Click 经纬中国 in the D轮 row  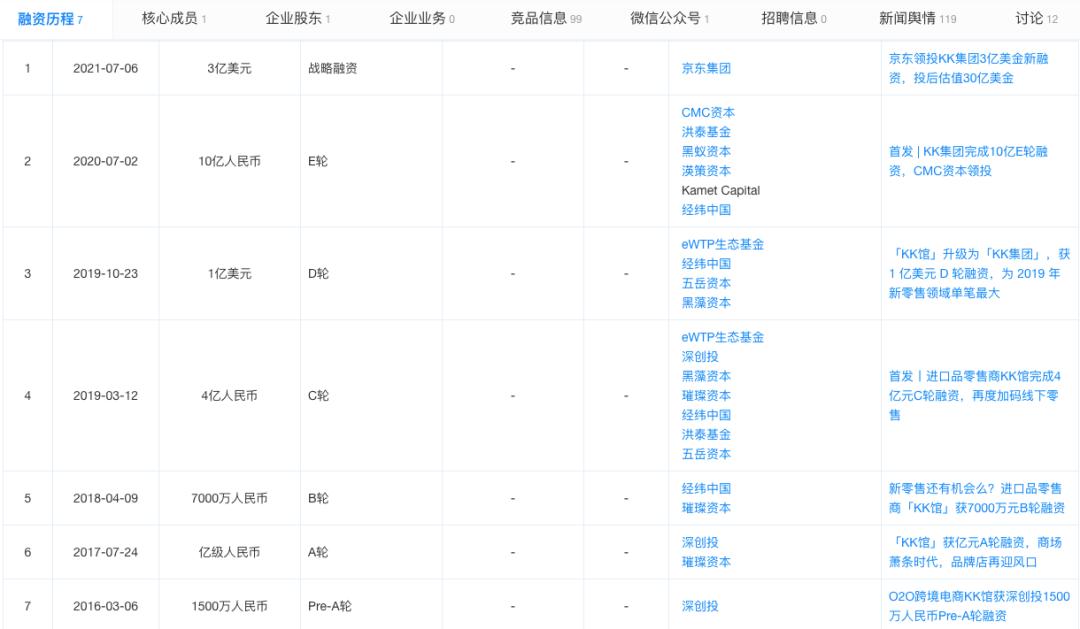[706, 263]
